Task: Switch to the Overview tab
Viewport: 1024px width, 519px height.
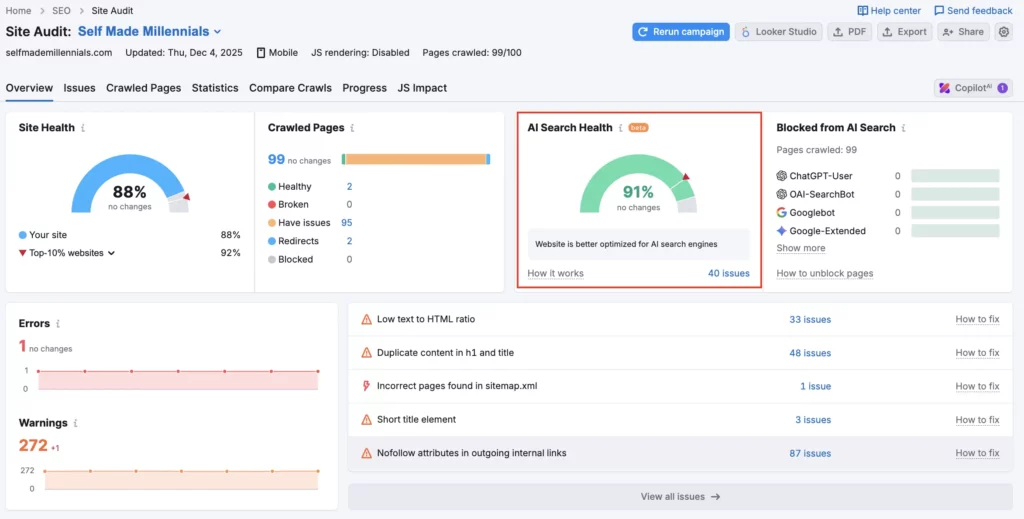Action: click(29, 88)
